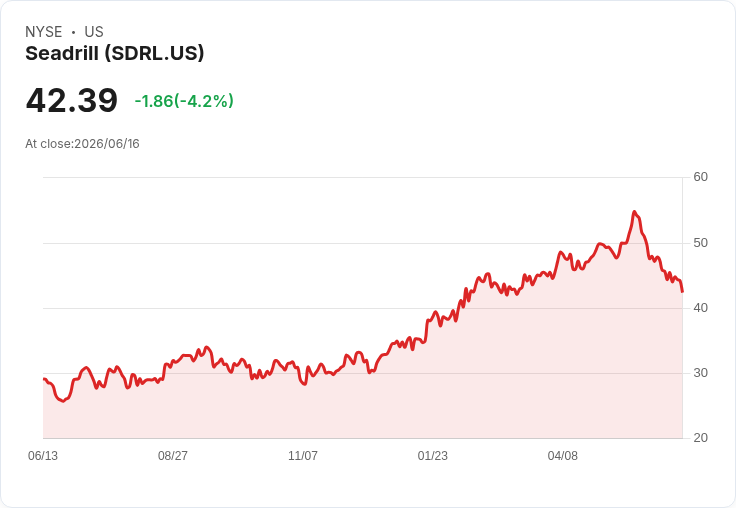The height and width of the screenshot is (508, 736).
Task: Click the 11/07 date axis label
Action: [303, 456]
